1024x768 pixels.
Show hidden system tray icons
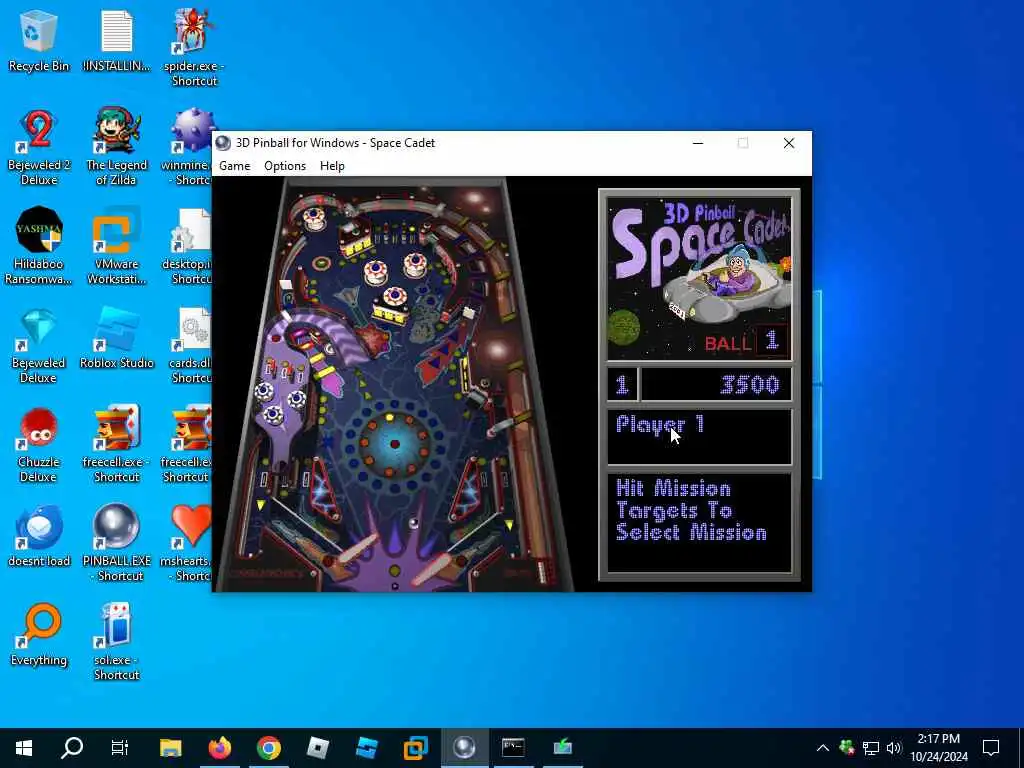[823, 748]
